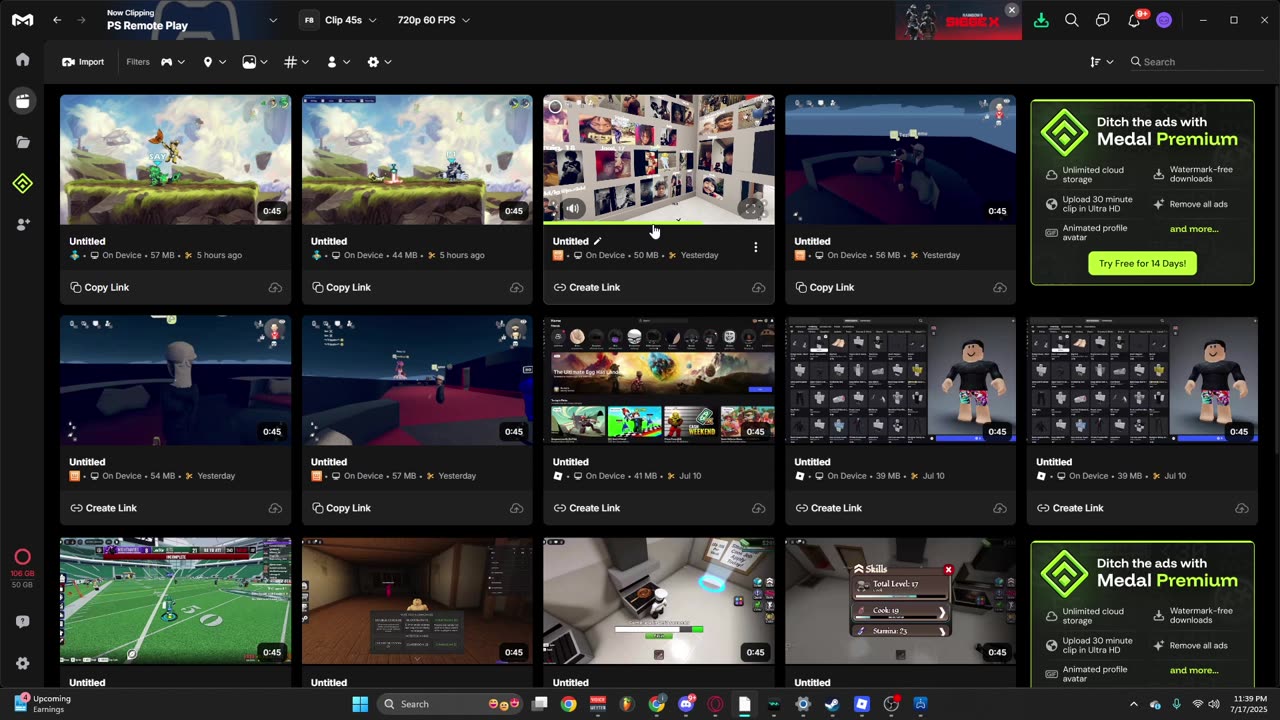This screenshot has height=720, width=1280.
Task: Open Settings gear in the left sidebar
Action: tap(22, 663)
